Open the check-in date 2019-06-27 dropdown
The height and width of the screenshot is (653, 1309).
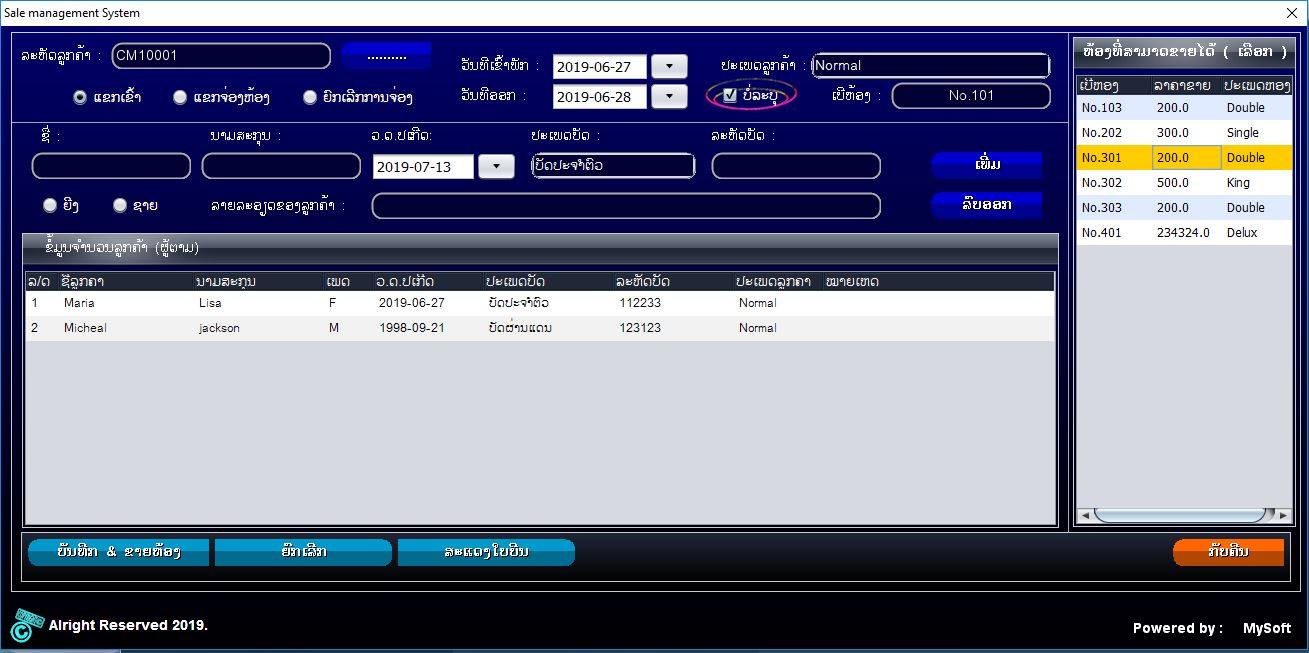[x=669, y=66]
